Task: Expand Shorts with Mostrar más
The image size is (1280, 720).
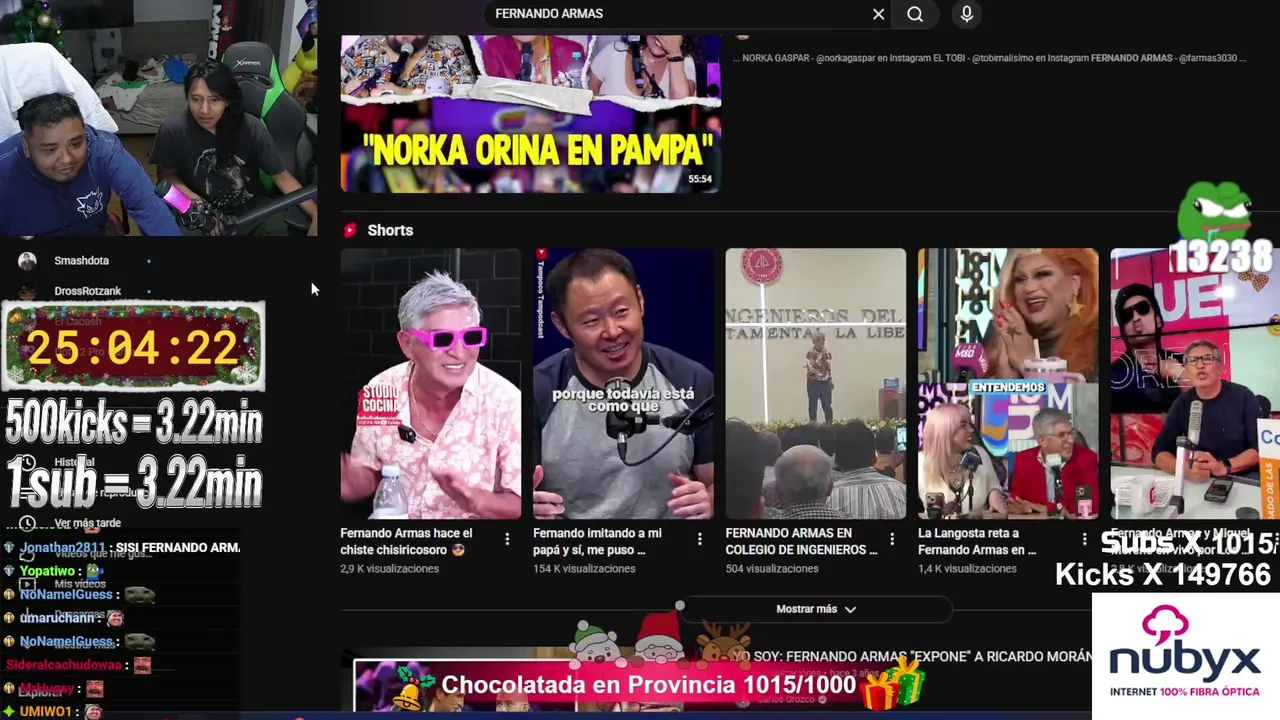Action: point(815,609)
